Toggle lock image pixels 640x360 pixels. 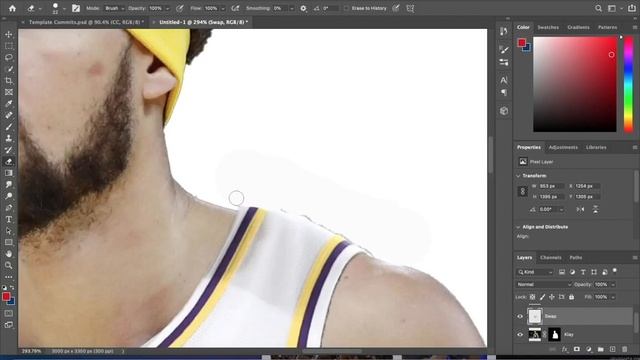pyautogui.click(x=542, y=297)
